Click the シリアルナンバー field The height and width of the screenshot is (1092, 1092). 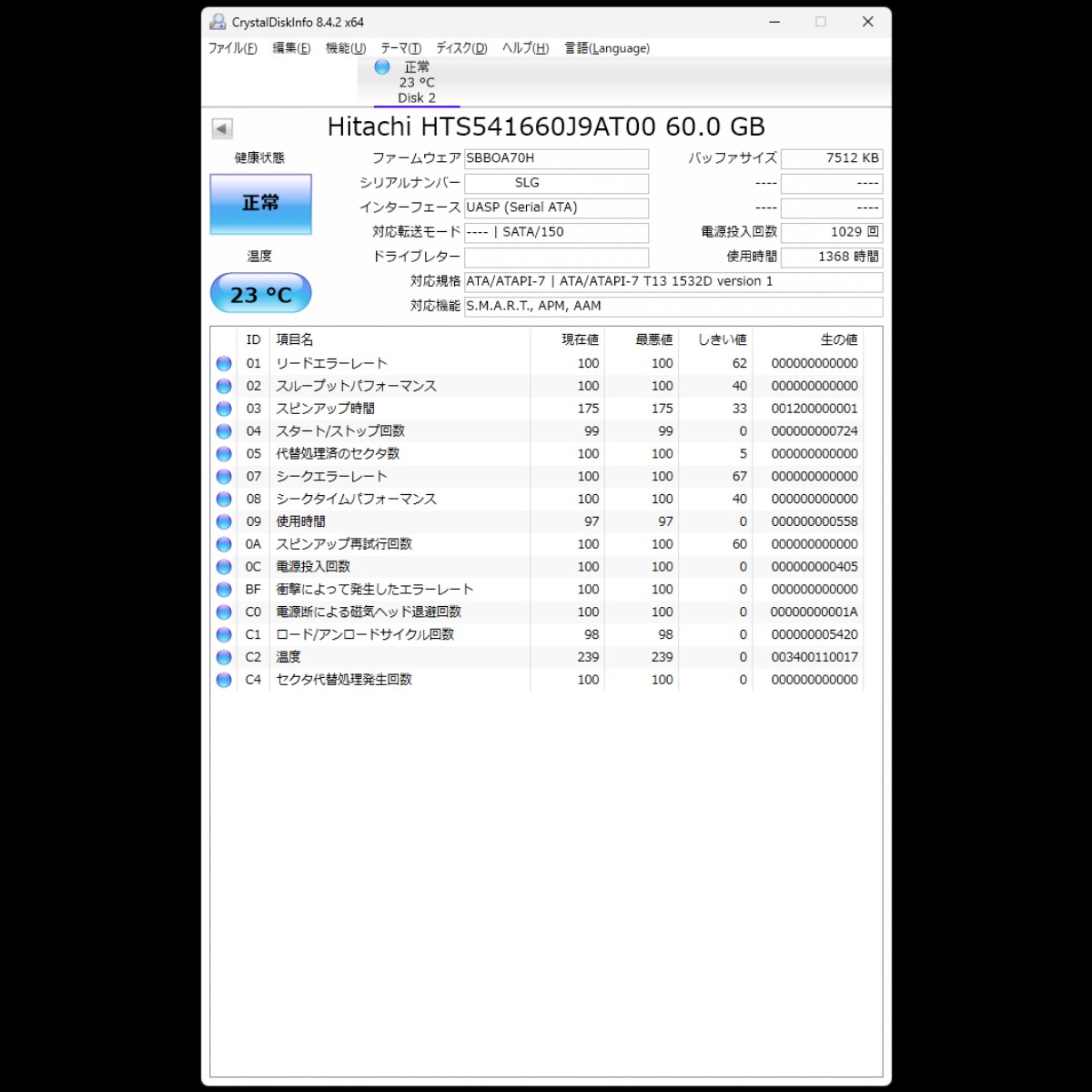point(556,183)
